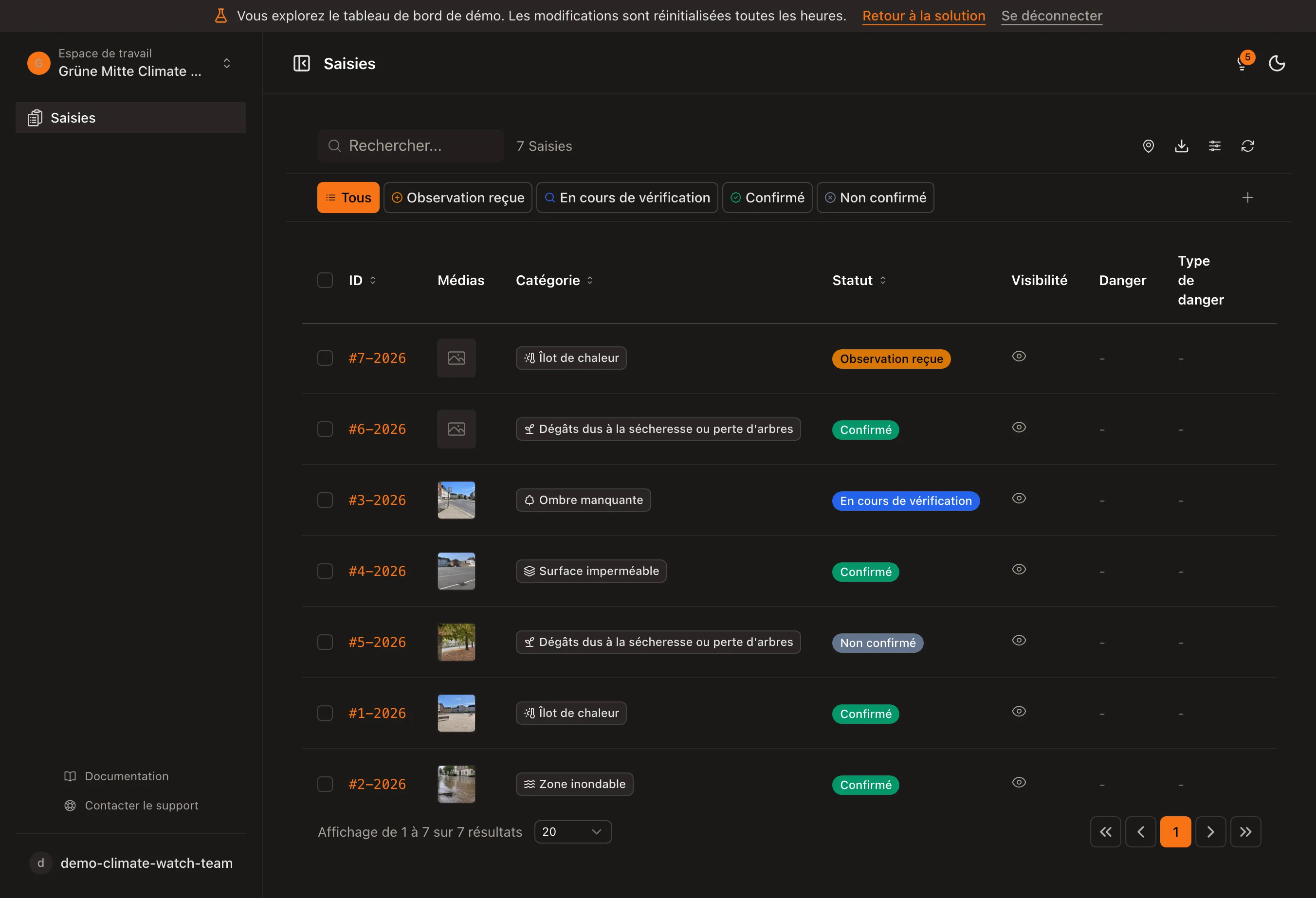Viewport: 1316px width, 898px height.
Task: Select the Tous tab
Action: pyautogui.click(x=348, y=198)
